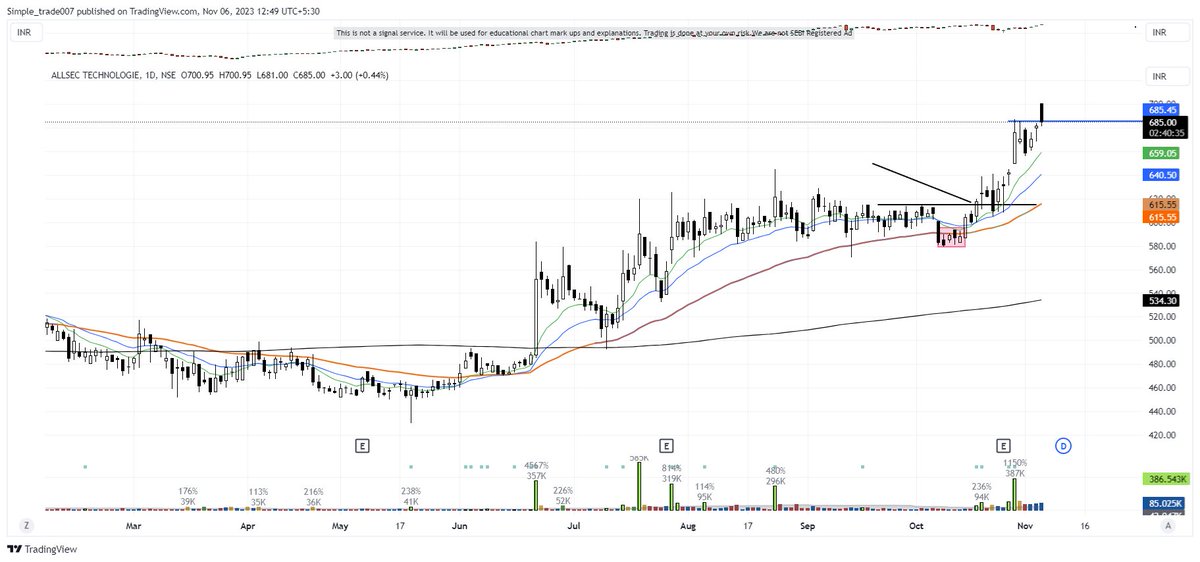Click the '480% 296K' volume annotation

(776, 475)
